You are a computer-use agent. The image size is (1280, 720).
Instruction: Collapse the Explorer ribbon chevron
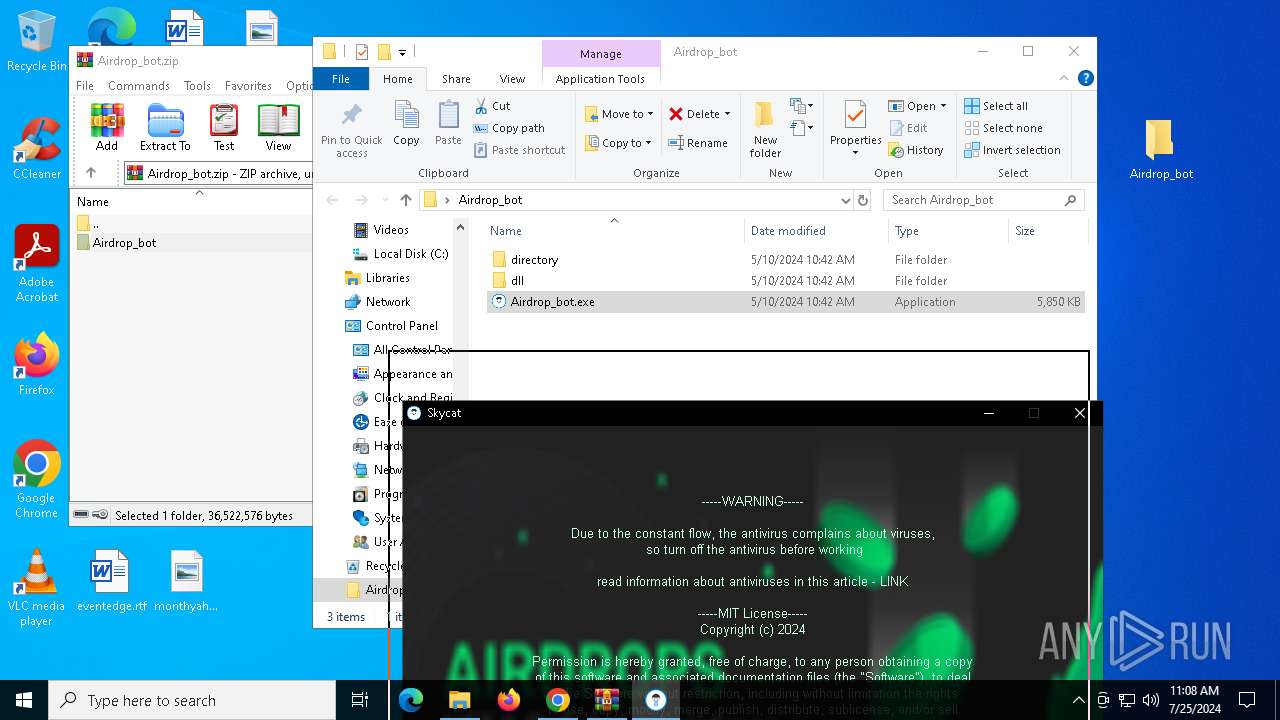(x=1065, y=78)
